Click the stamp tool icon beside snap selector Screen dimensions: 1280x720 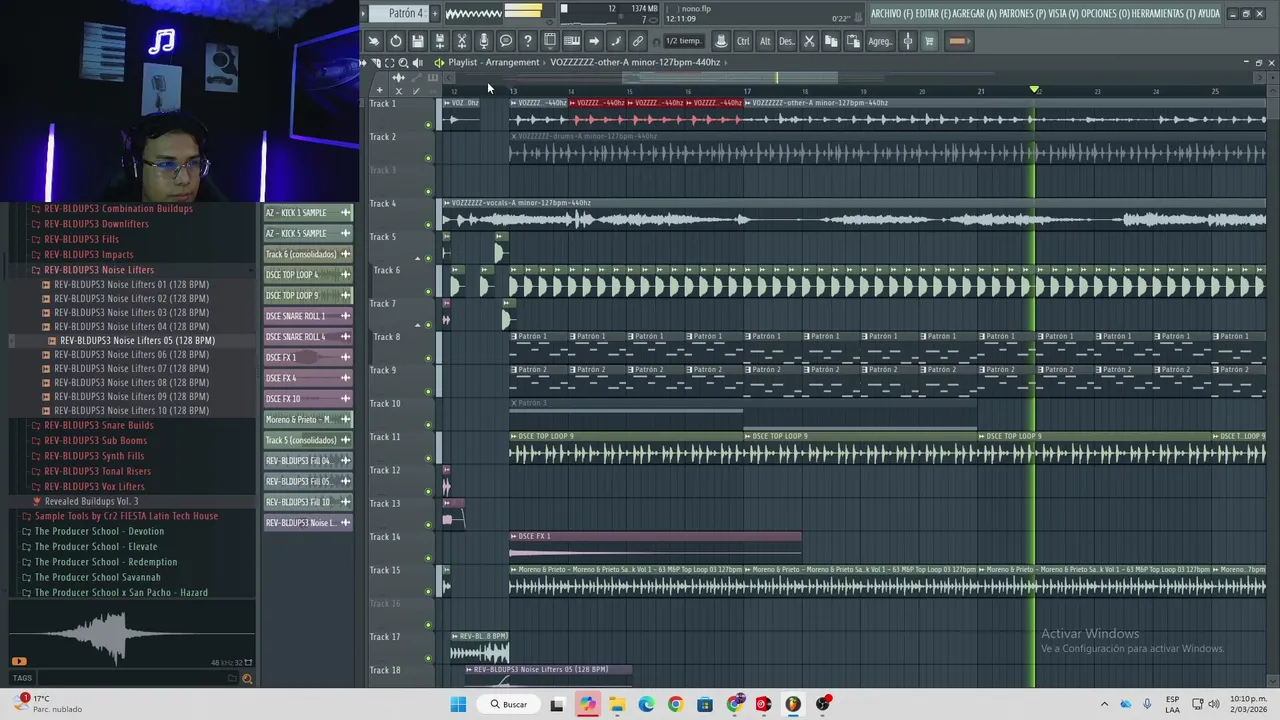721,41
